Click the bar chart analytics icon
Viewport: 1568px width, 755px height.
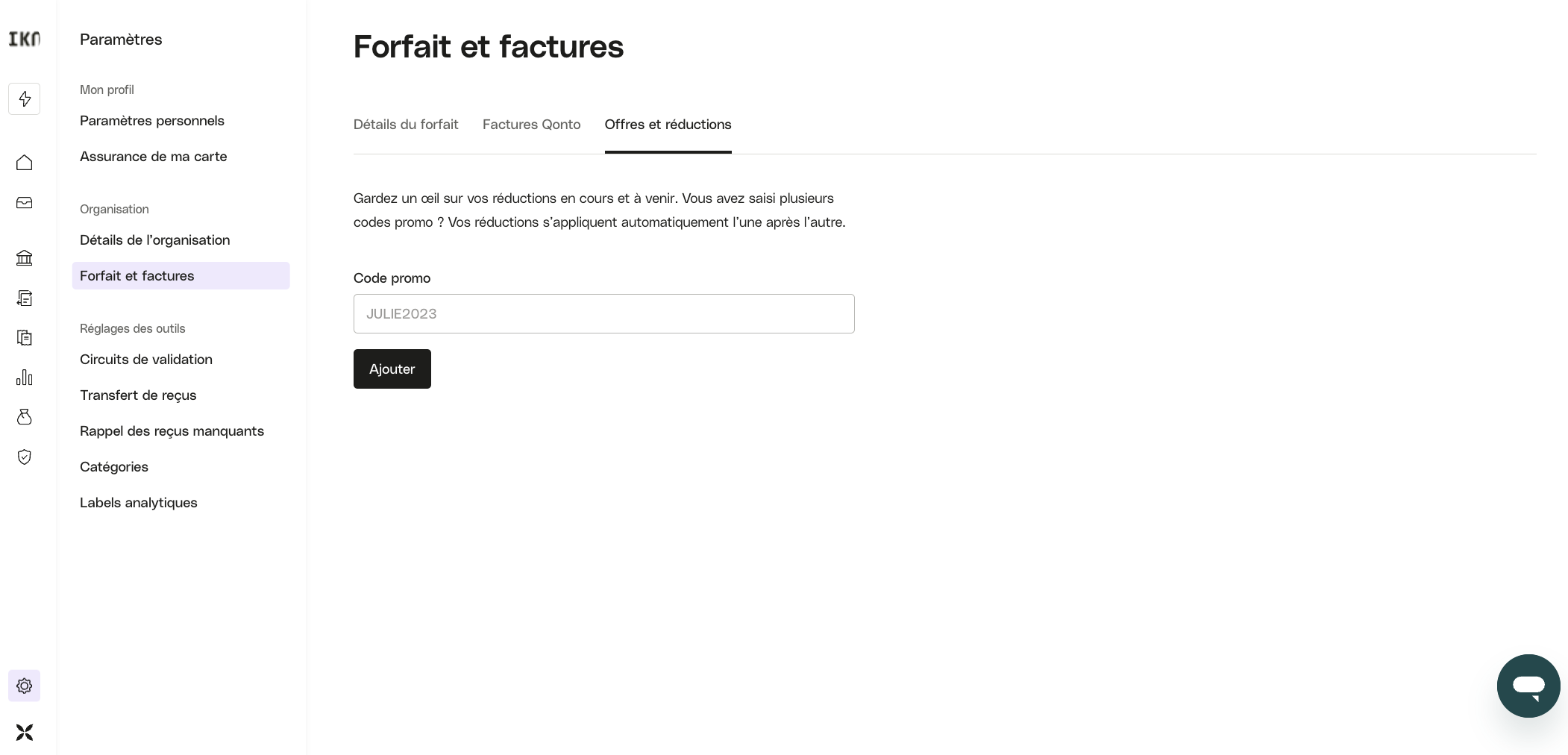pos(25,377)
